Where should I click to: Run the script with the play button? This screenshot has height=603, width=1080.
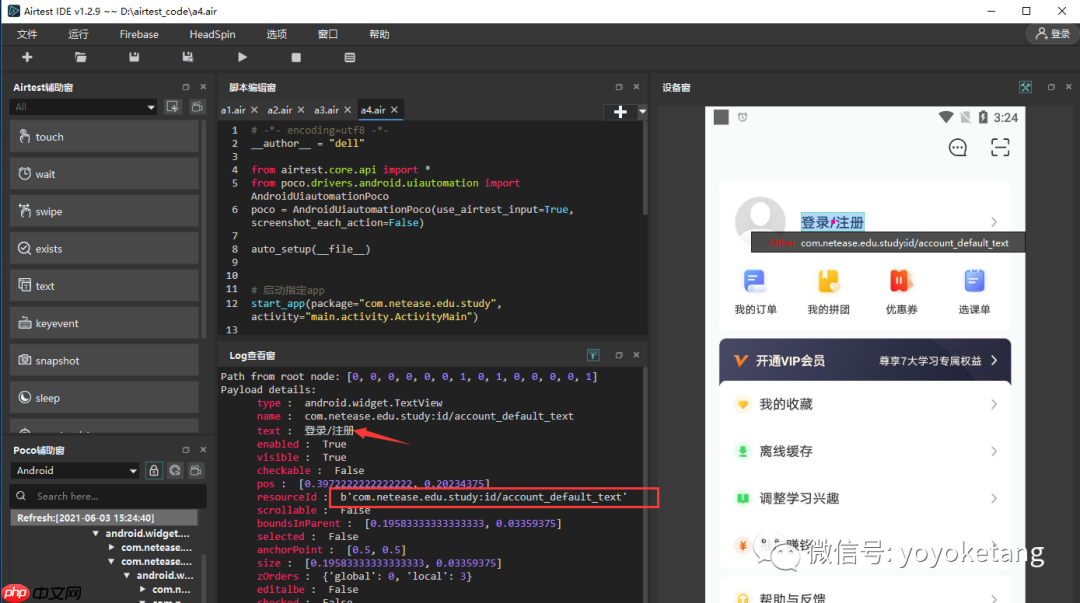point(242,58)
